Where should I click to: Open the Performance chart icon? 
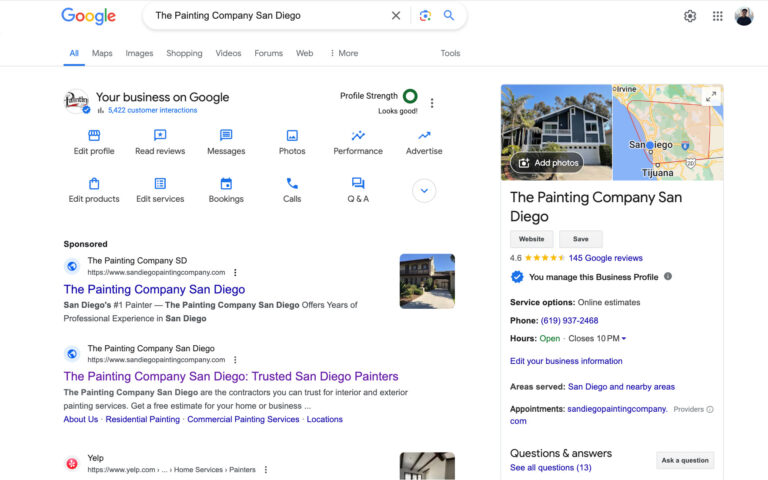358,135
